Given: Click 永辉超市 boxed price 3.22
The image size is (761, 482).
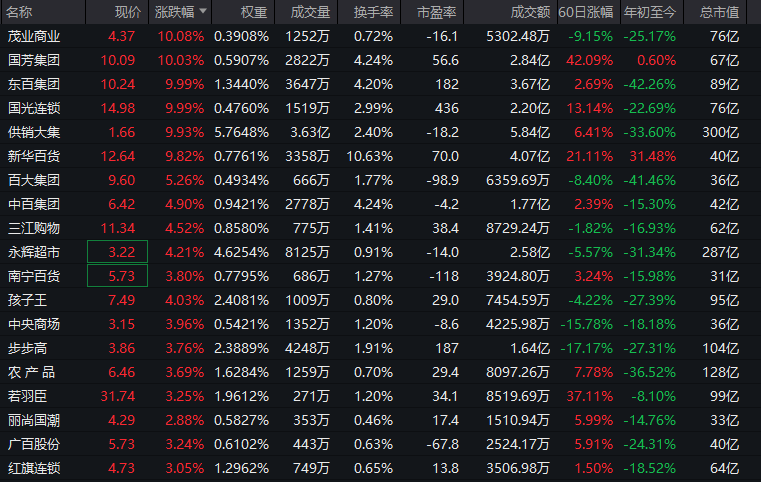Looking at the screenshot, I should 117,252.
